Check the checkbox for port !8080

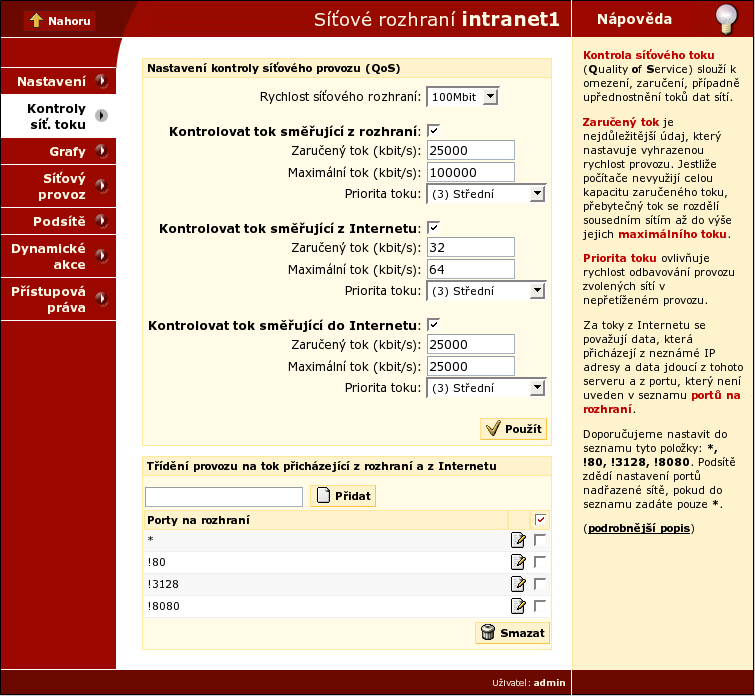(540, 605)
